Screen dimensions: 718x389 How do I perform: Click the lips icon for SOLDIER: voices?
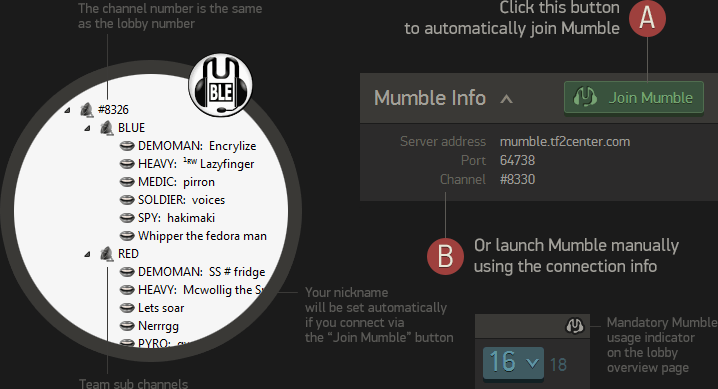click(x=127, y=200)
